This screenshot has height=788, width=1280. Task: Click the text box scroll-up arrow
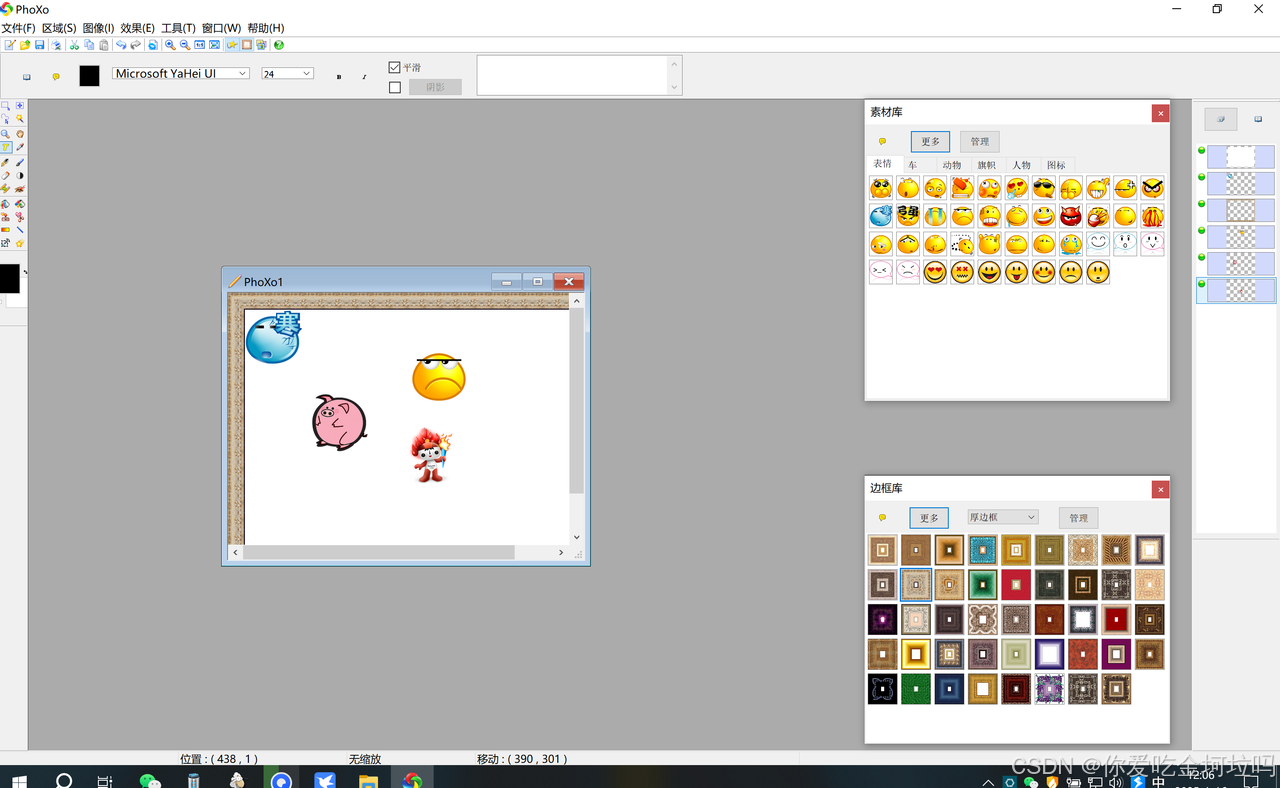pos(674,64)
